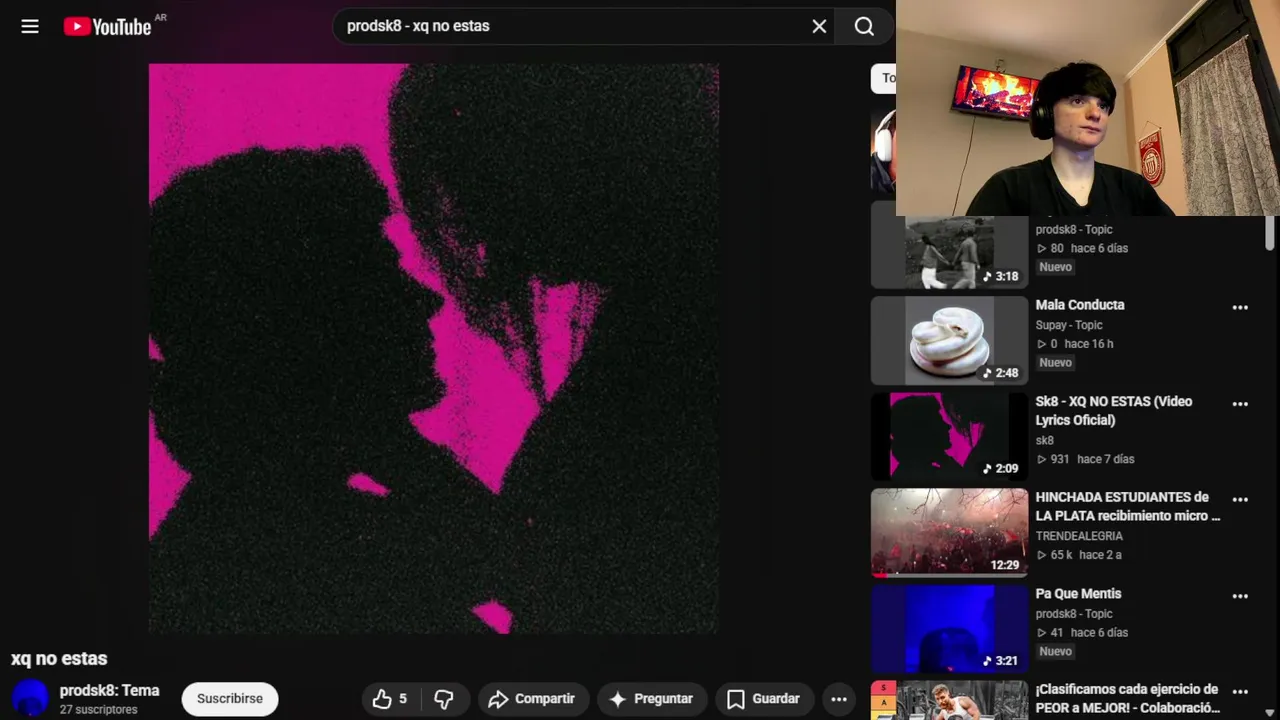The height and width of the screenshot is (720, 1280).
Task: Play Mala Conducta snake thumbnail
Action: 949,340
